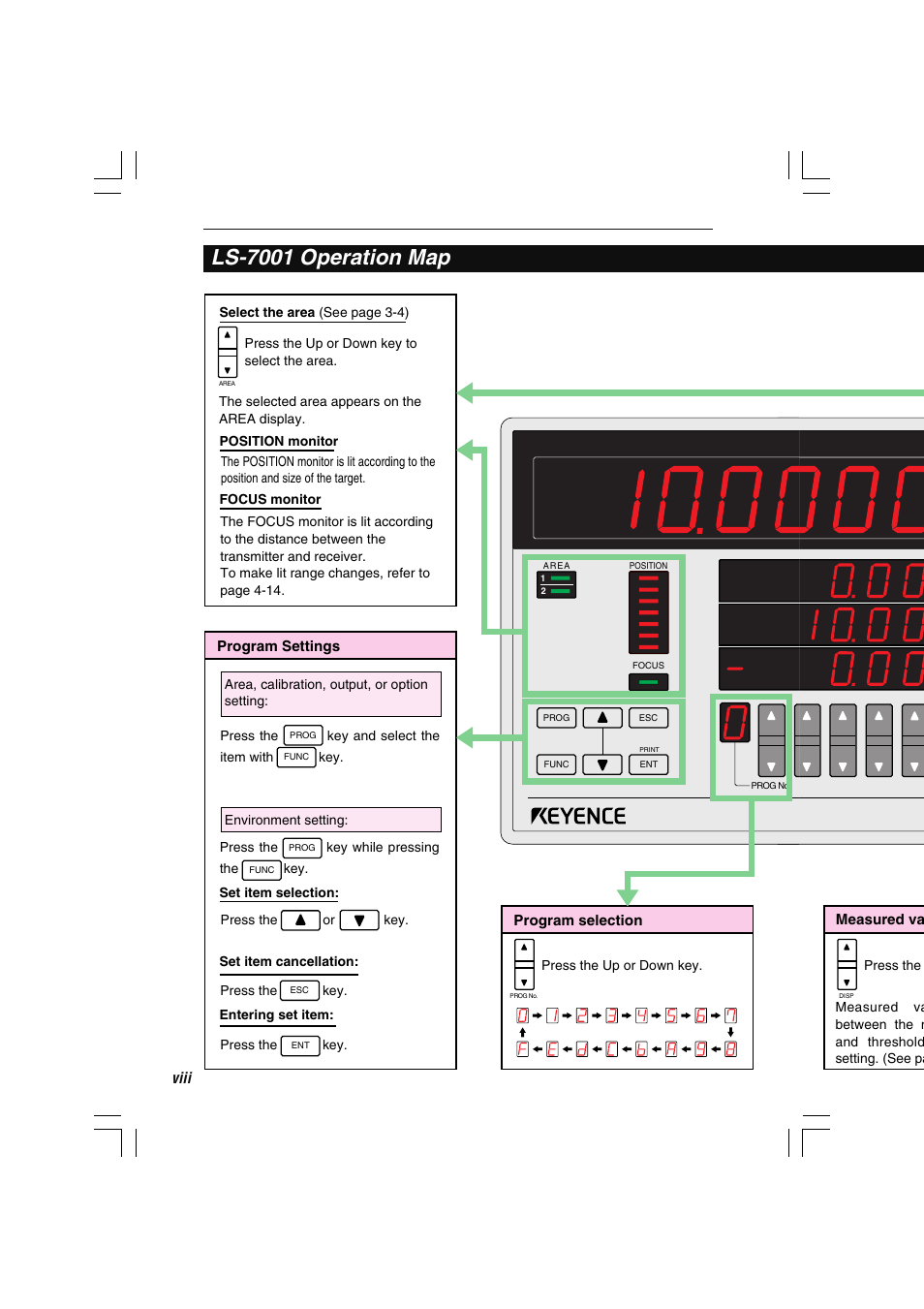
Task: Click the ENT key icon under Entering set item
Action: click(300, 1045)
